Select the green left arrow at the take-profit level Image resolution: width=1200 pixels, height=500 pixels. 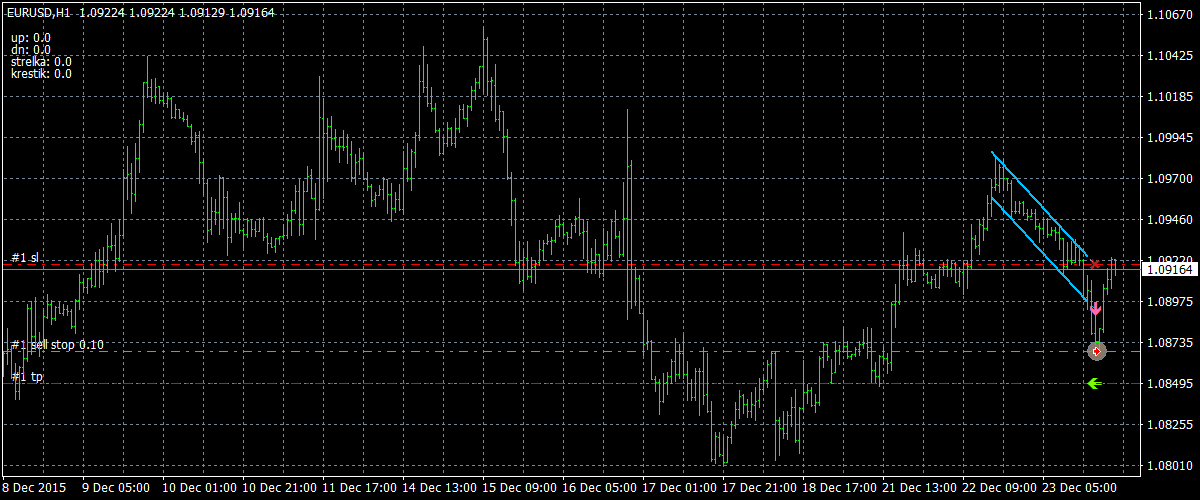click(1094, 383)
